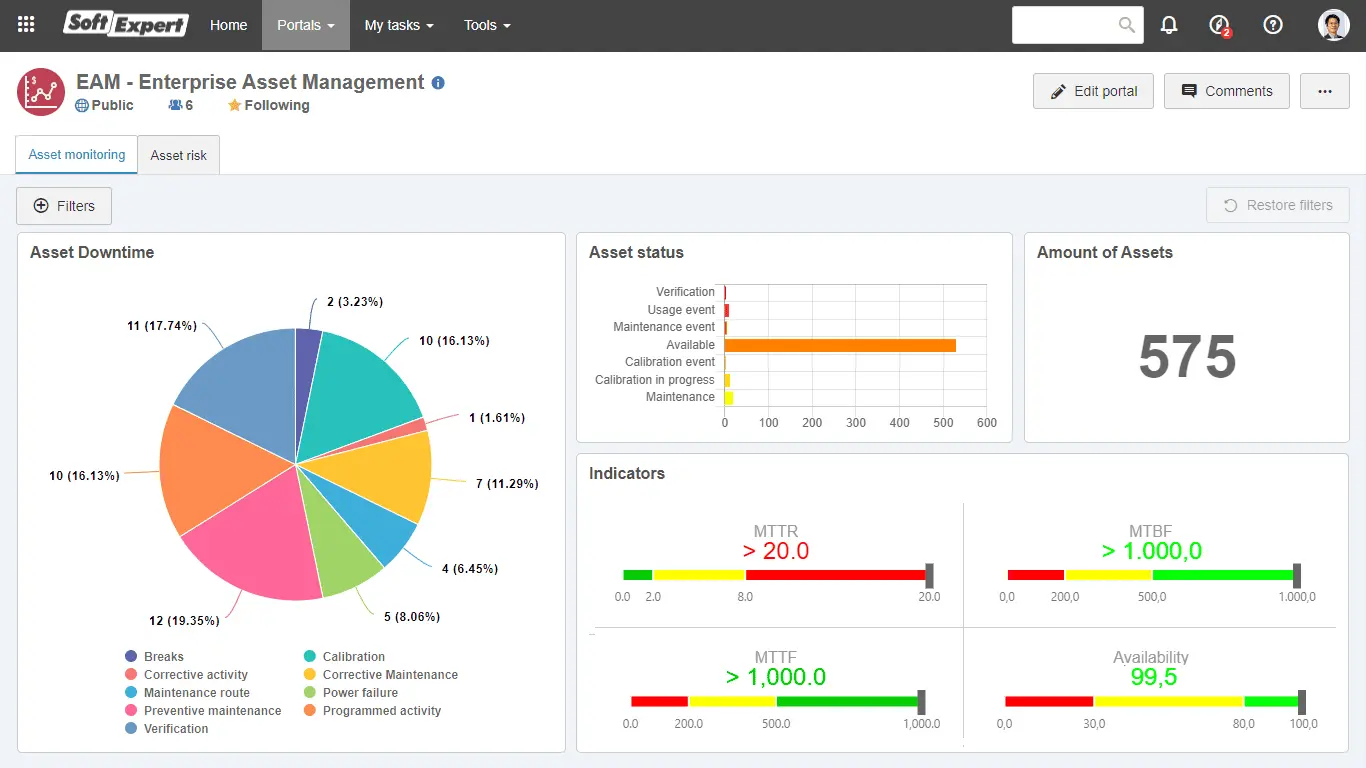Image resolution: width=1366 pixels, height=768 pixels.
Task: Open the Comments button
Action: click(x=1226, y=91)
